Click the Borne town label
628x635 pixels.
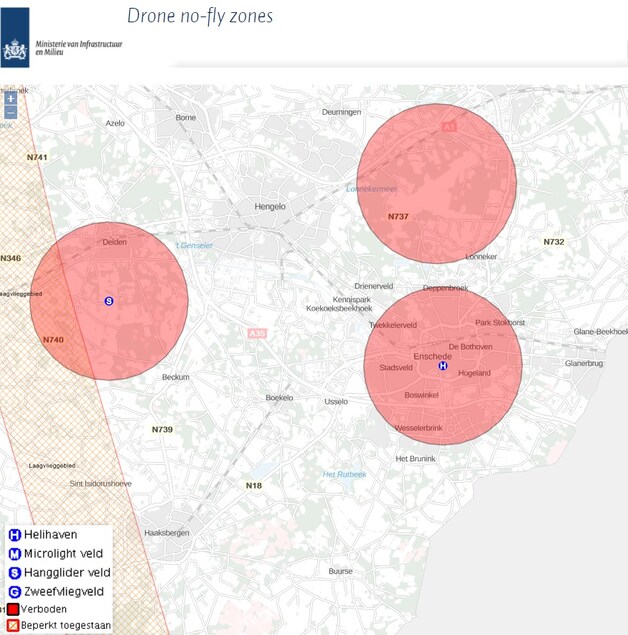pyautogui.click(x=186, y=118)
